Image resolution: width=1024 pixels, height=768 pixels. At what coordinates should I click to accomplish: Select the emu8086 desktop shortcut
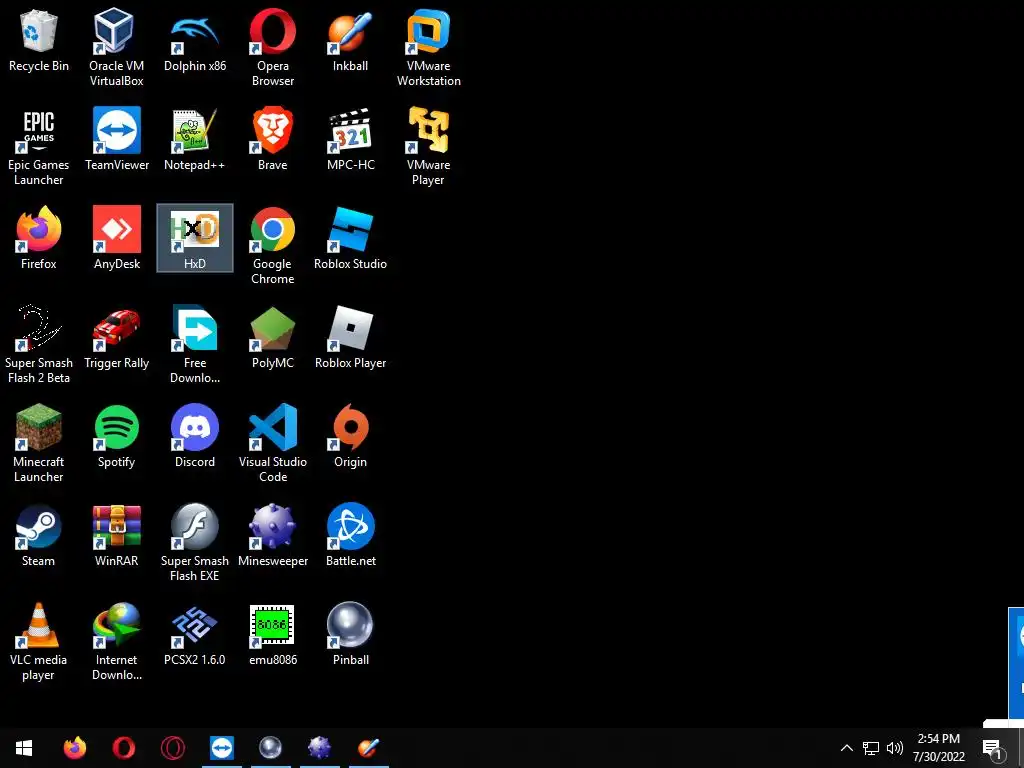coord(272,634)
